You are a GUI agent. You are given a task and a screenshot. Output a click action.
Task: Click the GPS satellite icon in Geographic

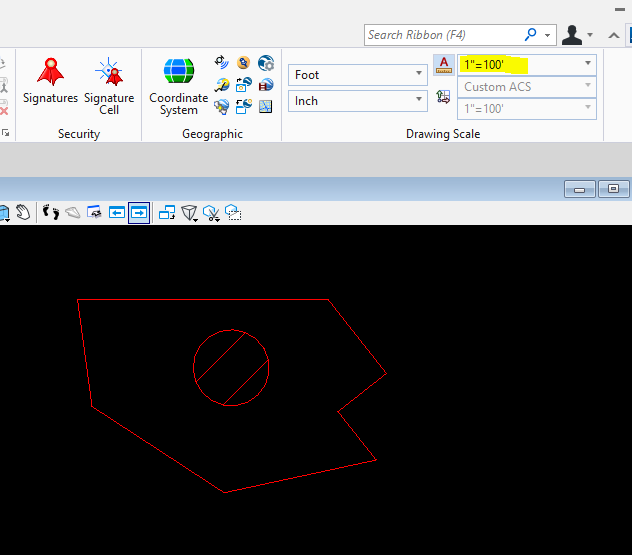(x=221, y=62)
